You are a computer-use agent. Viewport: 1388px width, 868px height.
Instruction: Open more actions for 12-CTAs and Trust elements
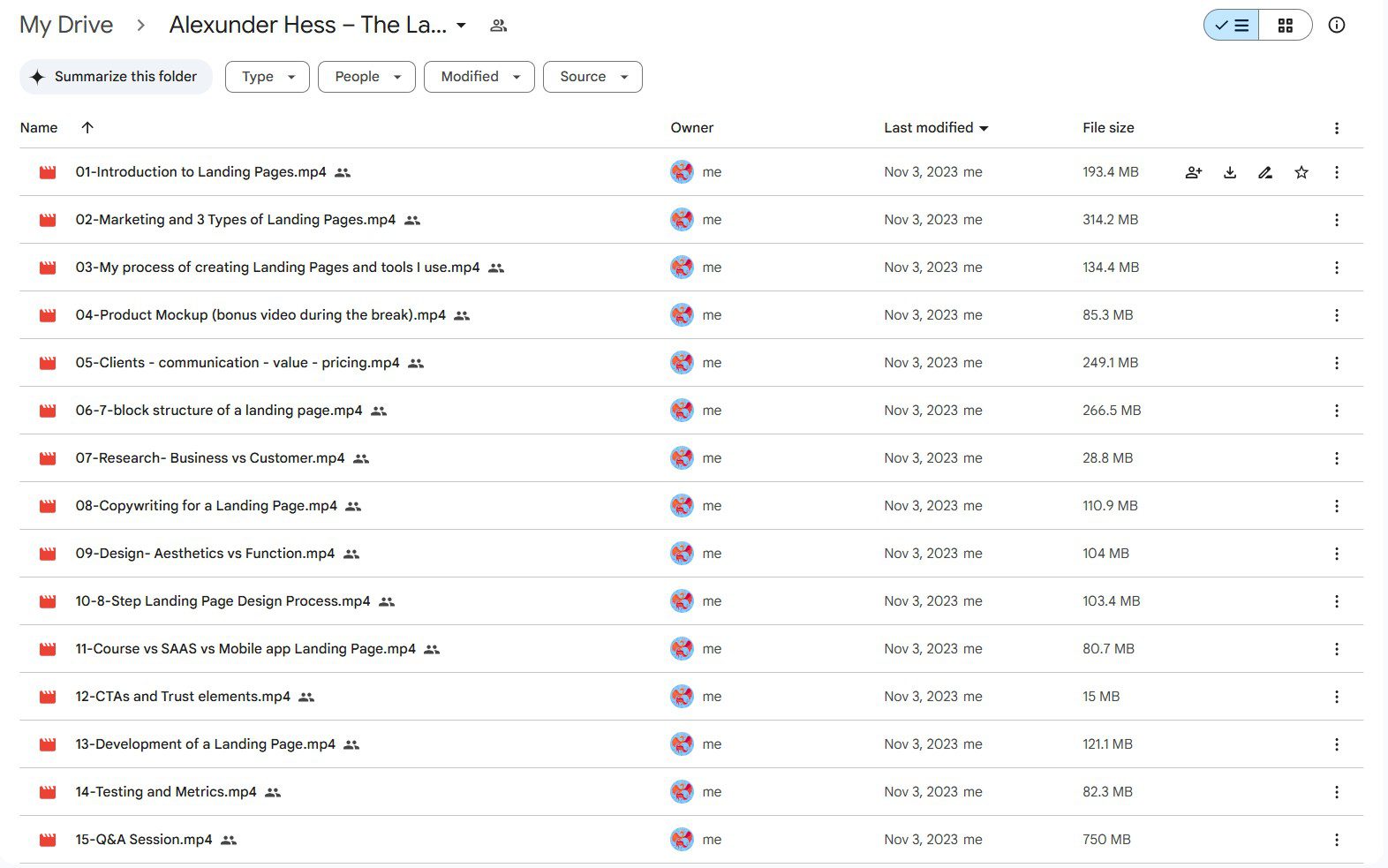coord(1337,697)
